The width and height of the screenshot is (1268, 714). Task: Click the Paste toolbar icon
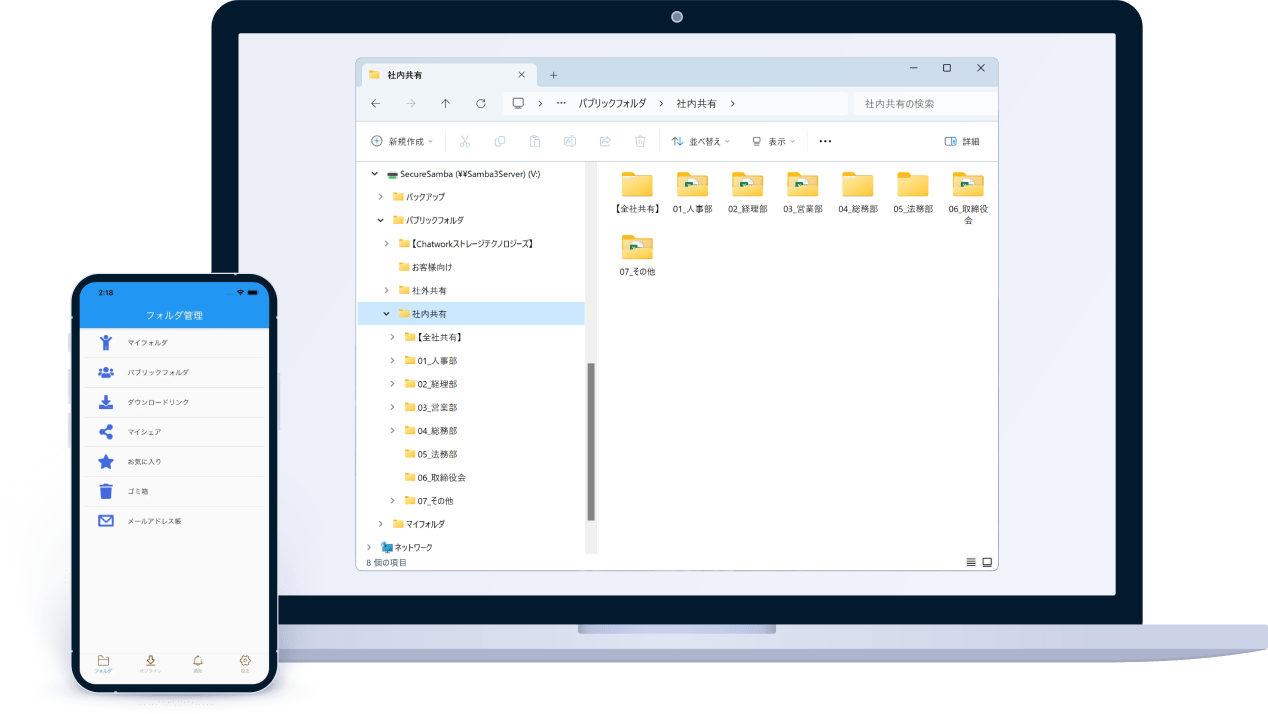(535, 141)
